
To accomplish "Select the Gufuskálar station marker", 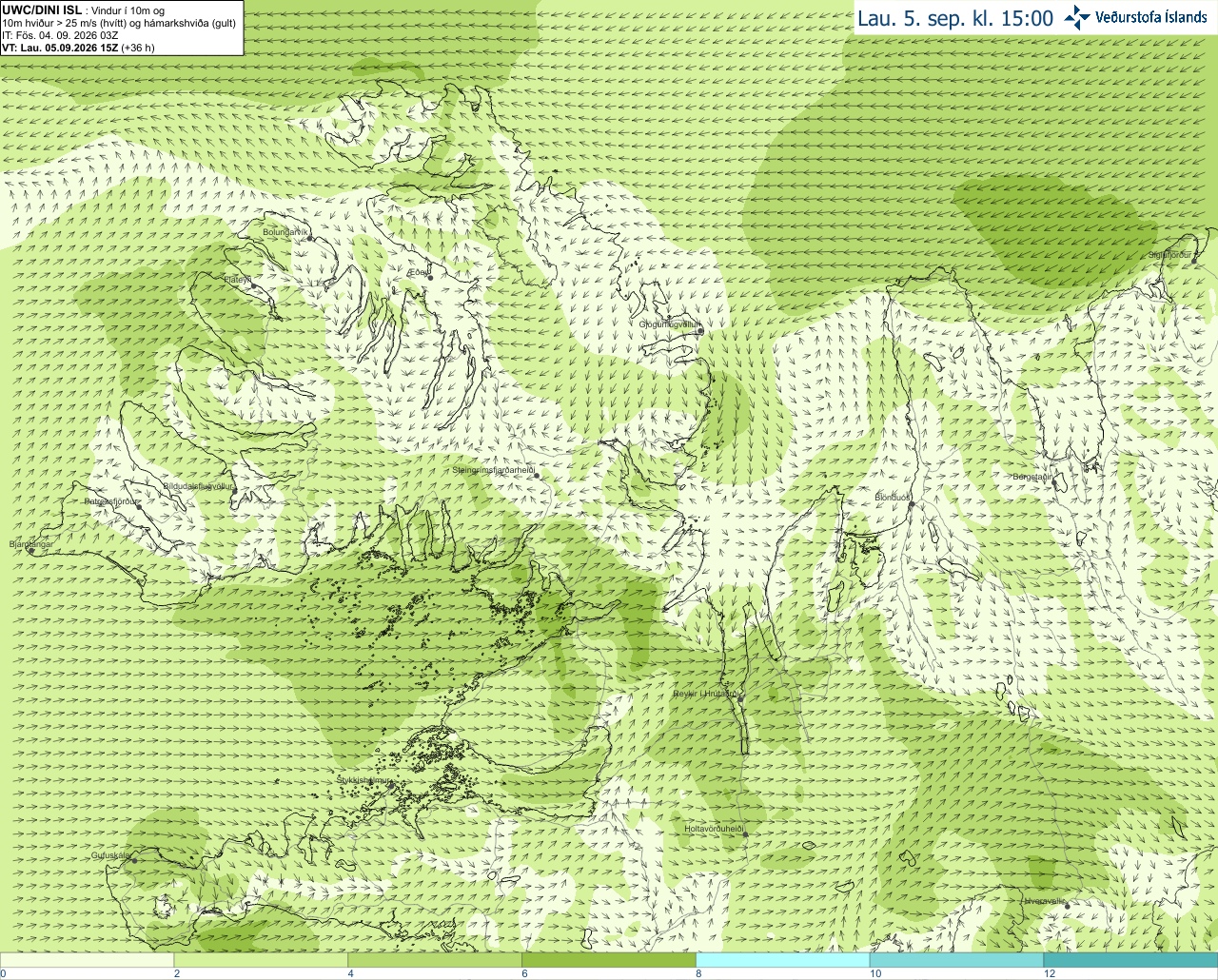I will click(134, 860).
